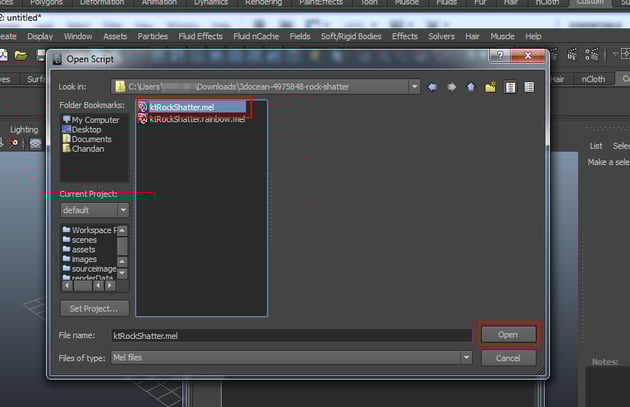Open the Assets menu
Viewport: 630px width, 407px height.
[x=115, y=37]
